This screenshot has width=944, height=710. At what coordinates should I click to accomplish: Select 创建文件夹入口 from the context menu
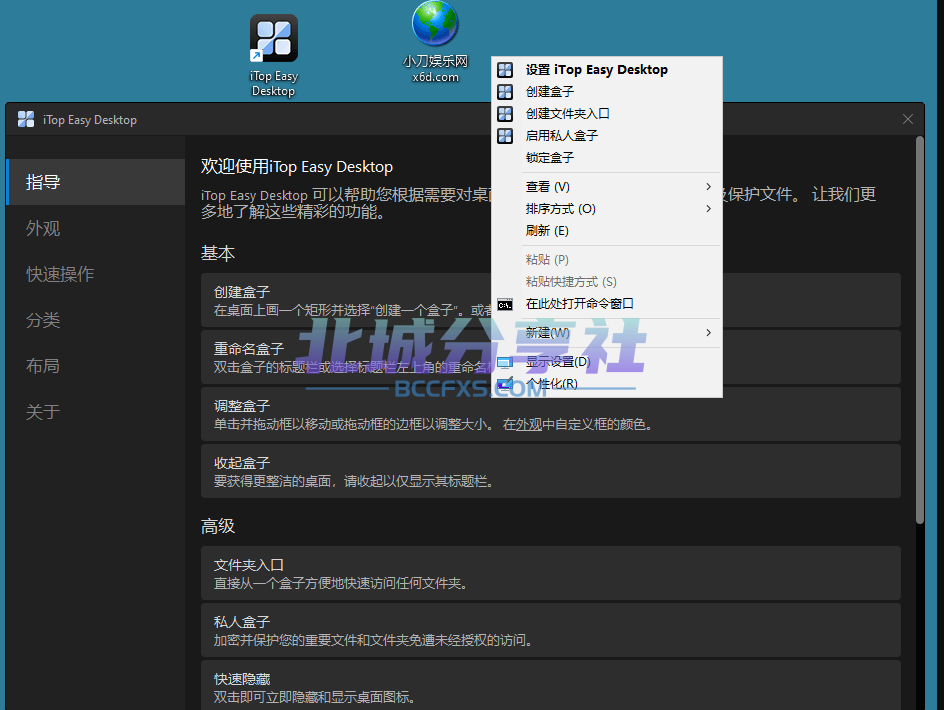click(x=607, y=114)
